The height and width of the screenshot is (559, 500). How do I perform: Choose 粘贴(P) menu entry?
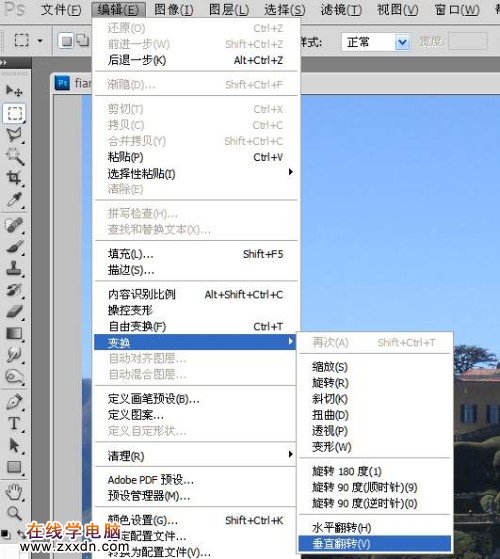tap(195, 157)
